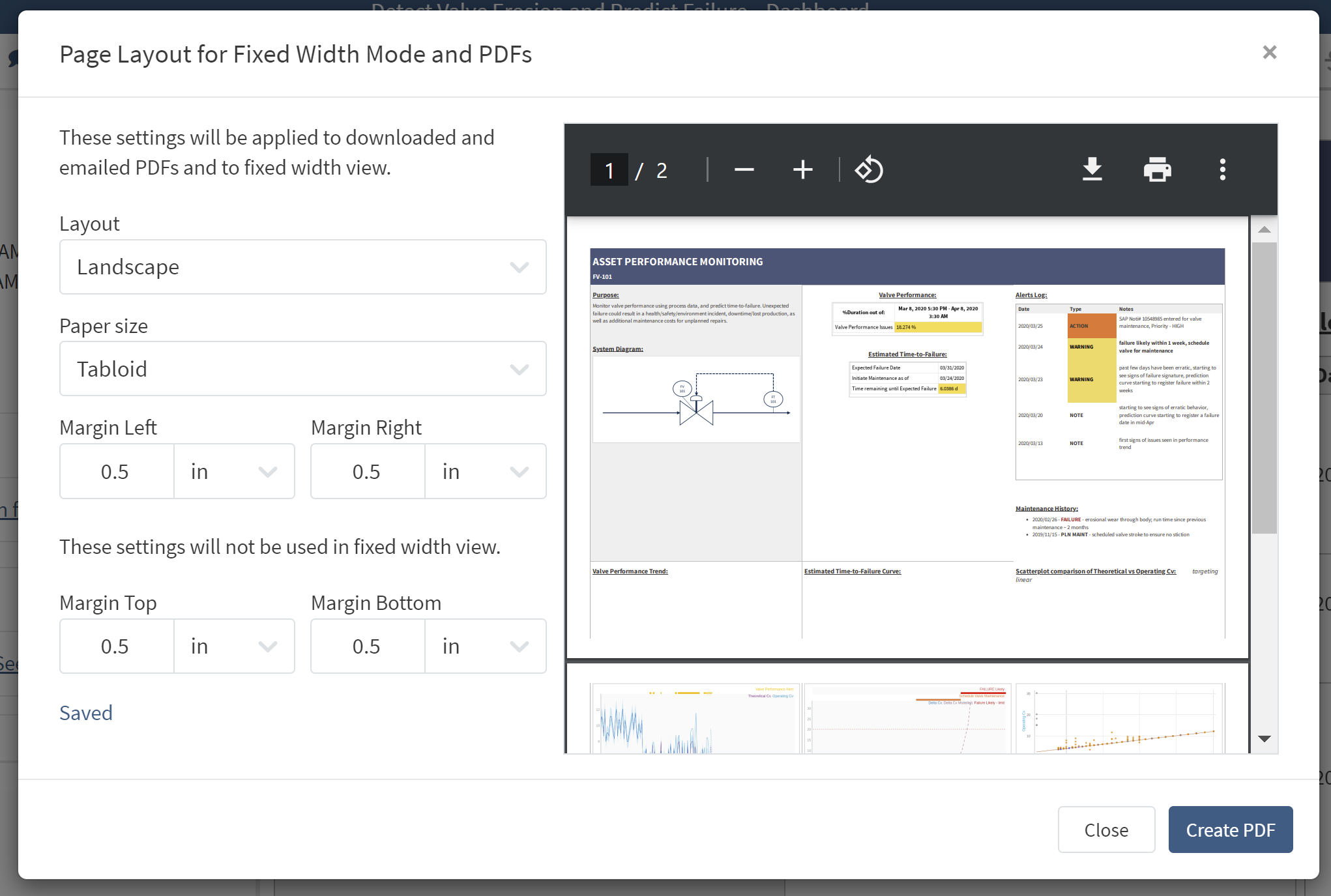The image size is (1331, 896).
Task: Click the PDF download icon
Action: (x=1092, y=169)
